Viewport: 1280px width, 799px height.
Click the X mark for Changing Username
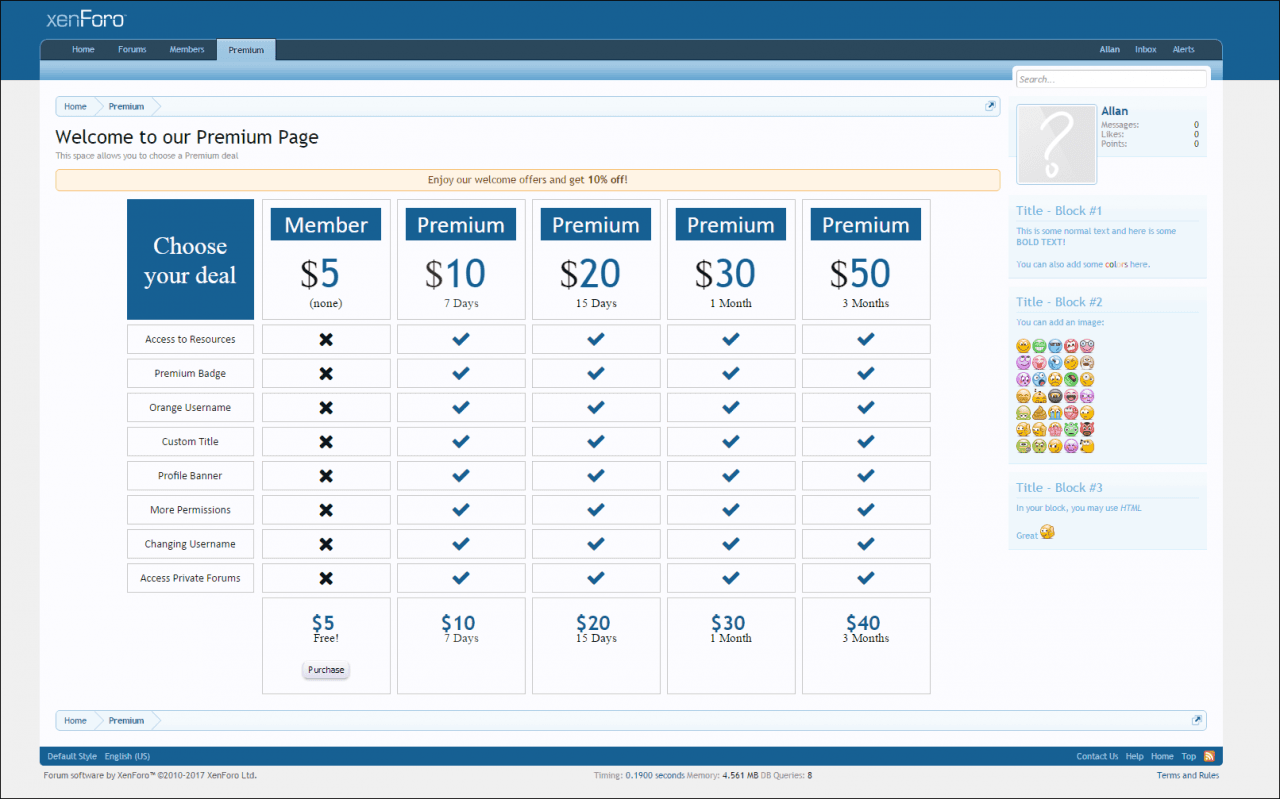[x=326, y=544]
